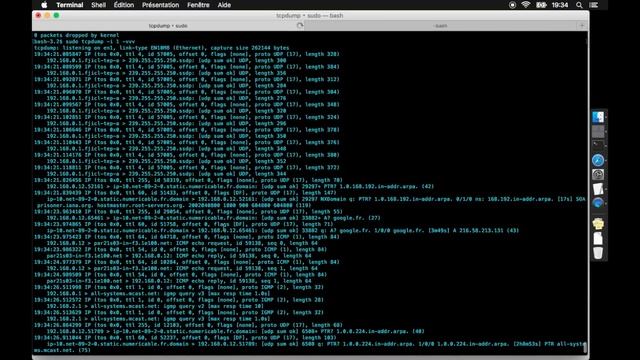
Task: Open Finder from the dock
Action: (x=598, y=117)
